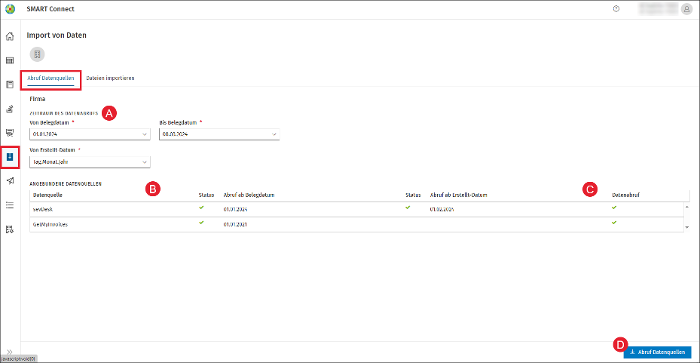
Task: Click the Import von Daten page heading
Action: pos(57,35)
